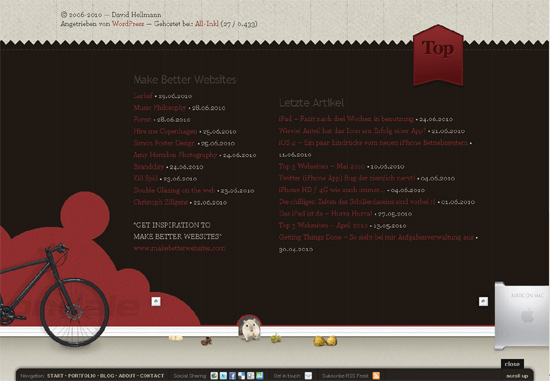550x381 pixels.
Task: Share page via Facebook icon
Action: 232,376
